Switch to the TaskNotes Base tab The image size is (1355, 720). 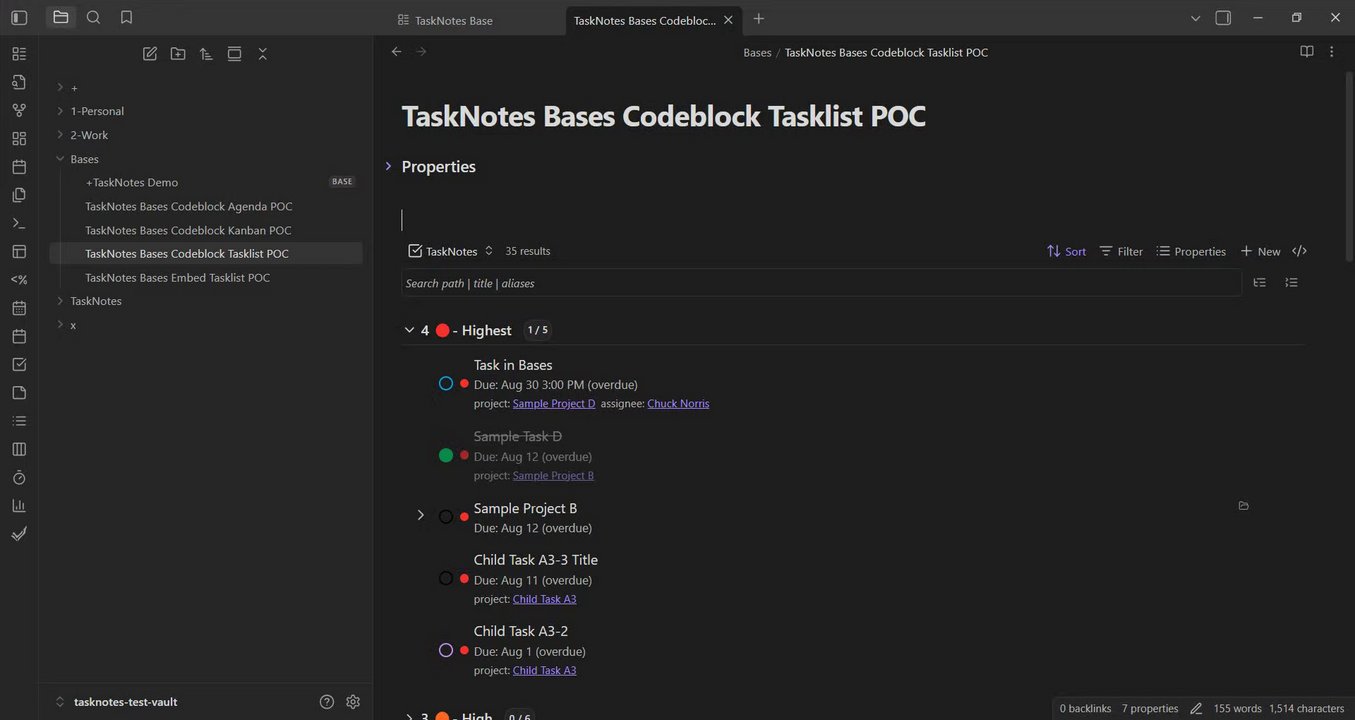tap(453, 20)
